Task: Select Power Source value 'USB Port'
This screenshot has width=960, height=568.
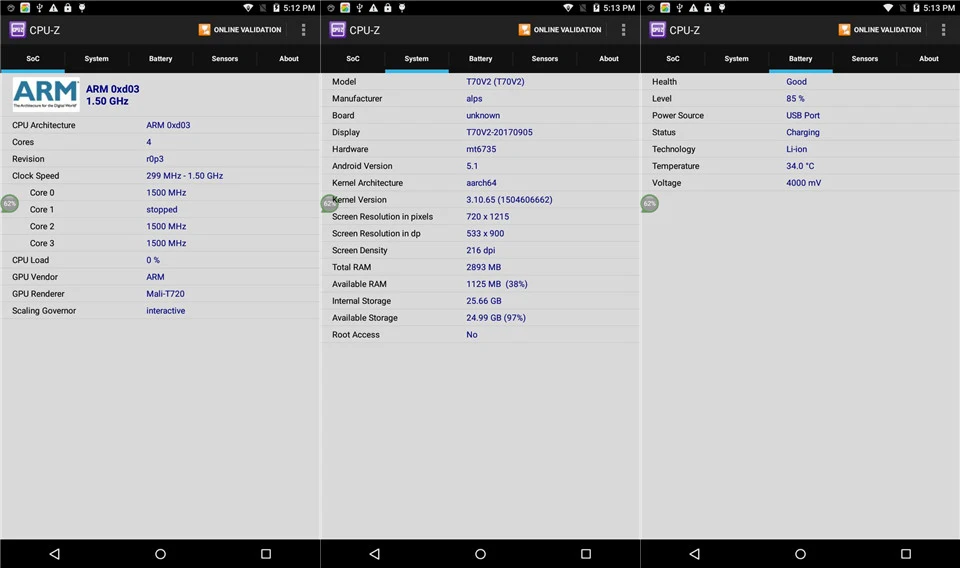Action: (x=803, y=115)
